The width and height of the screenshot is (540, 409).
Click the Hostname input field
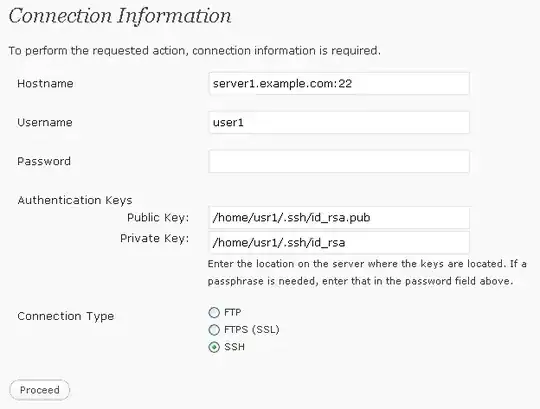pyautogui.click(x=339, y=84)
